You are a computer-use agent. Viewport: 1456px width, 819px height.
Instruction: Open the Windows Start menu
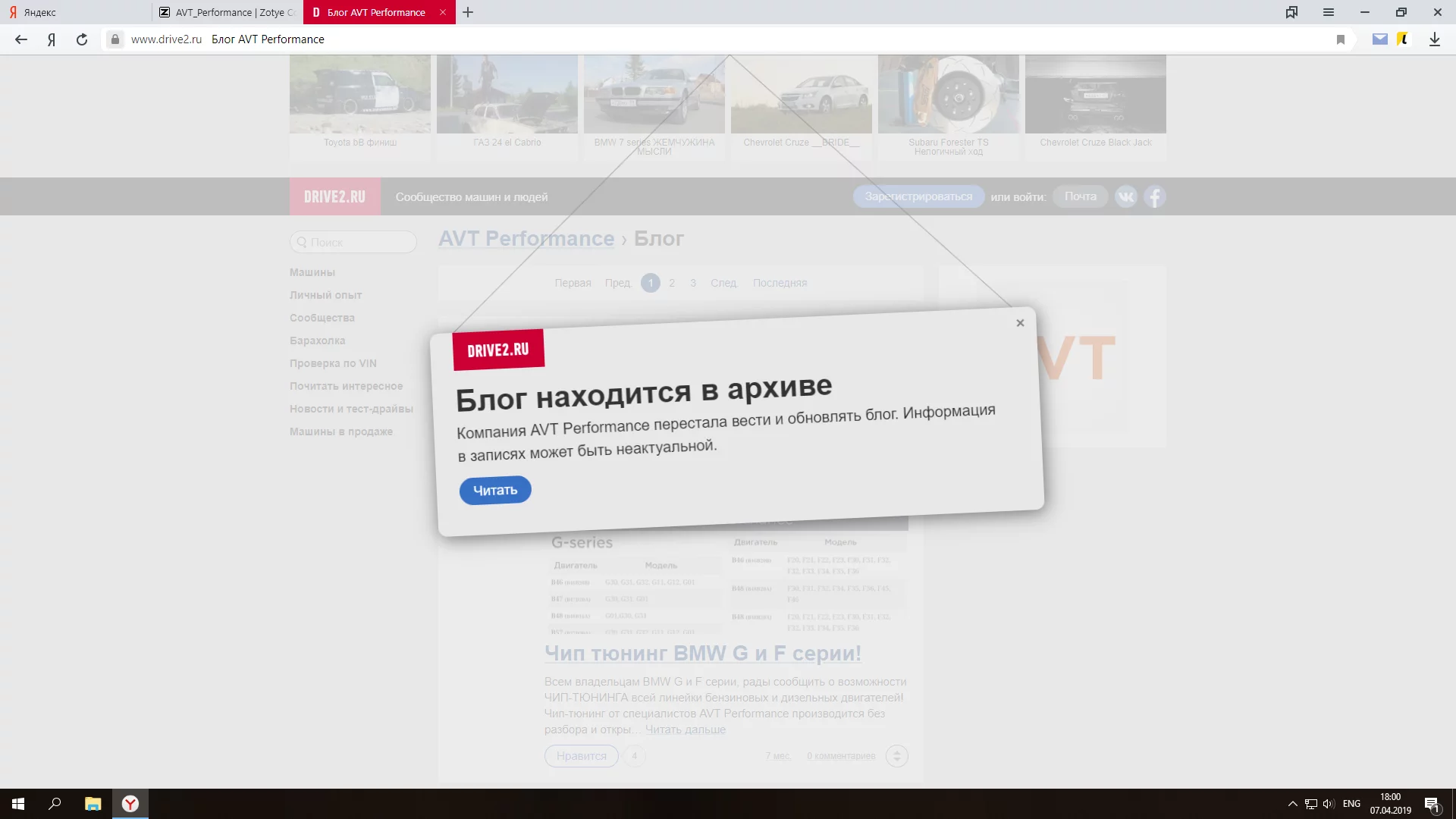coord(18,804)
